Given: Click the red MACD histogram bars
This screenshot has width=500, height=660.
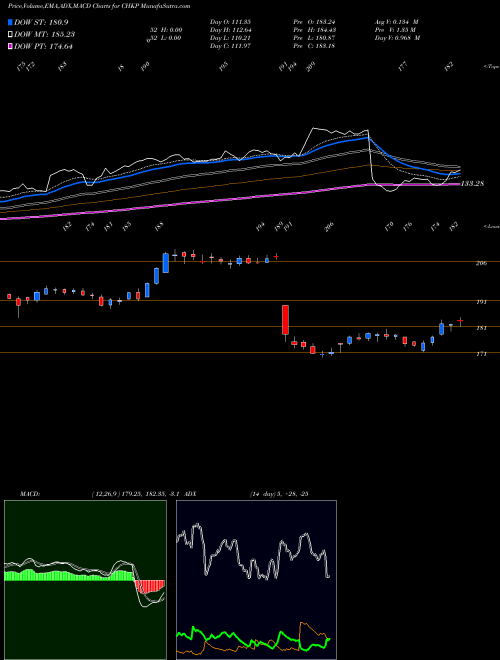Looking at the screenshot, I should [150, 586].
